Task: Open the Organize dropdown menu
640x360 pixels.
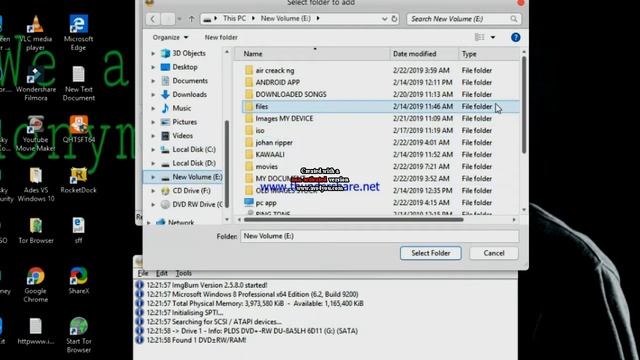Action: point(170,37)
